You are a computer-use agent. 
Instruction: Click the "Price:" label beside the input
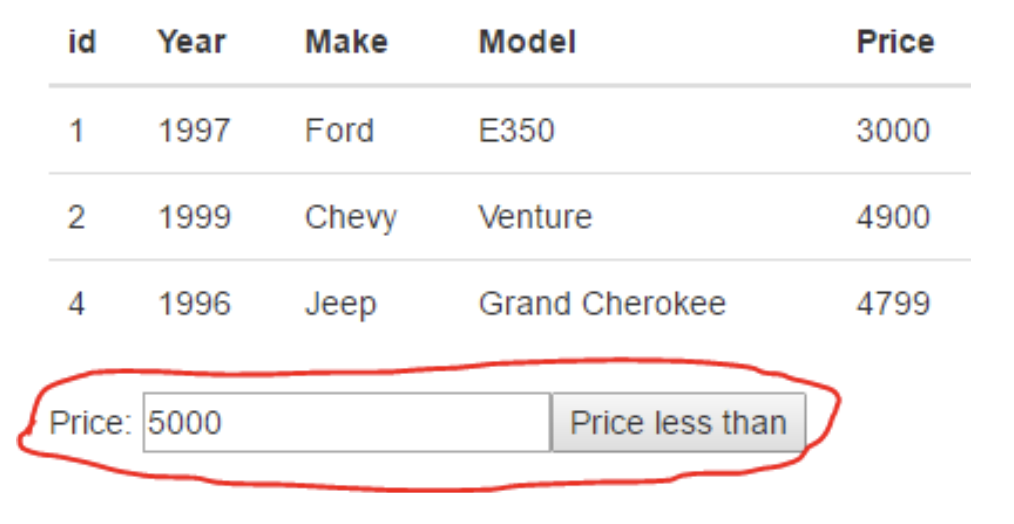point(90,423)
